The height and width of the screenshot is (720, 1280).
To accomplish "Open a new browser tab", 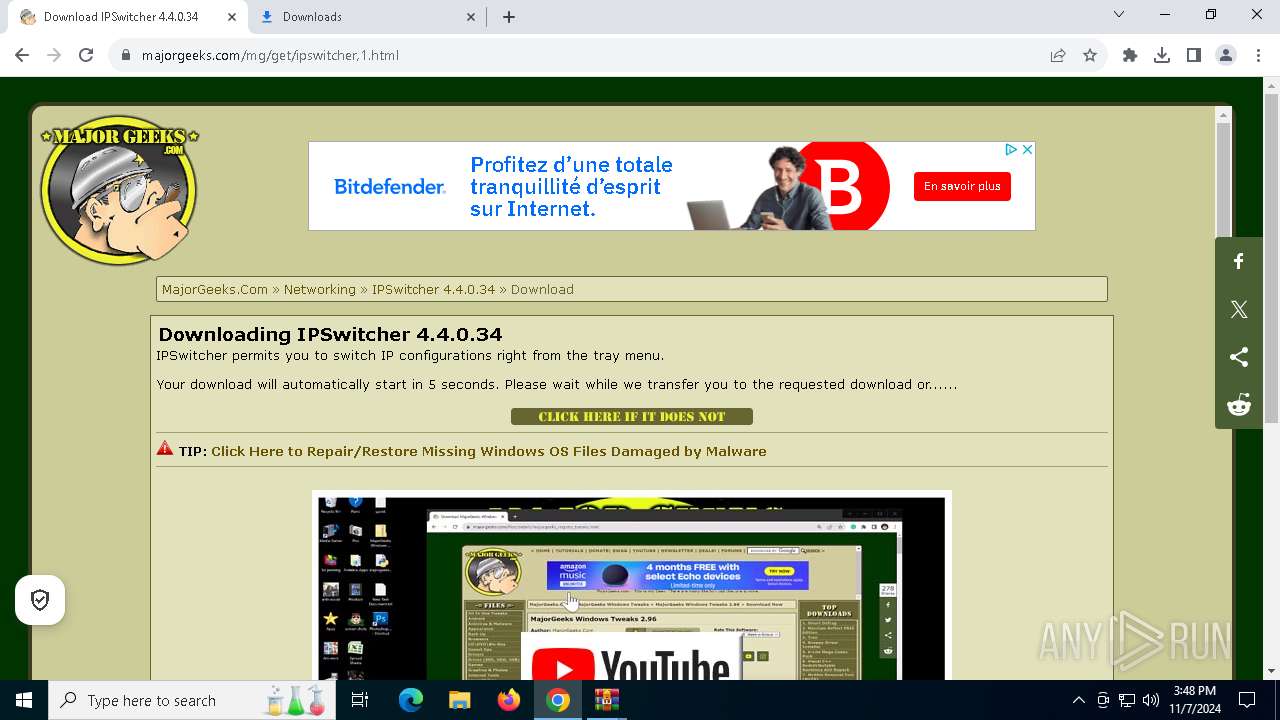I will (509, 17).
